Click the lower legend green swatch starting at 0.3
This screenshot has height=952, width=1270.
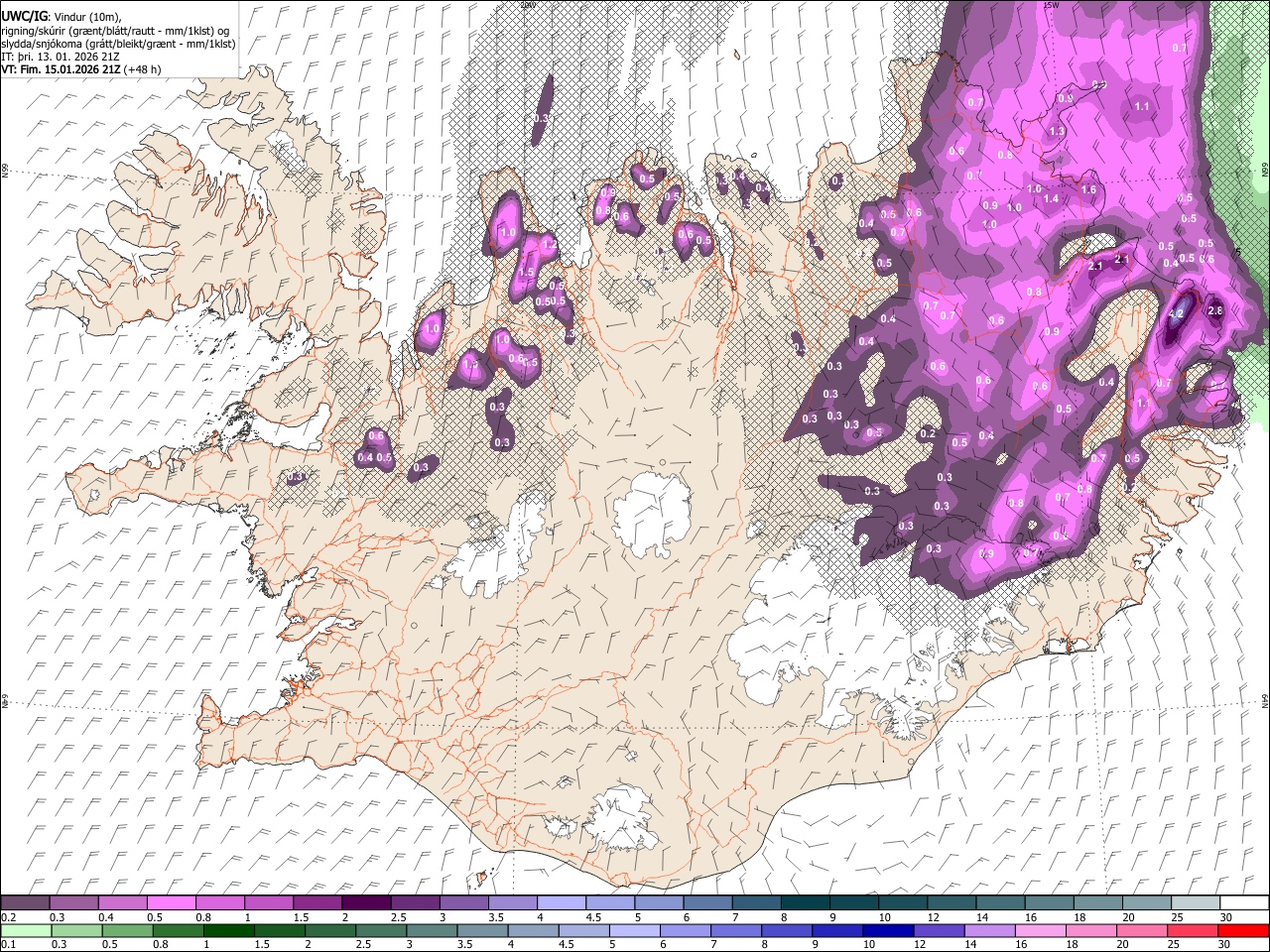point(76,930)
